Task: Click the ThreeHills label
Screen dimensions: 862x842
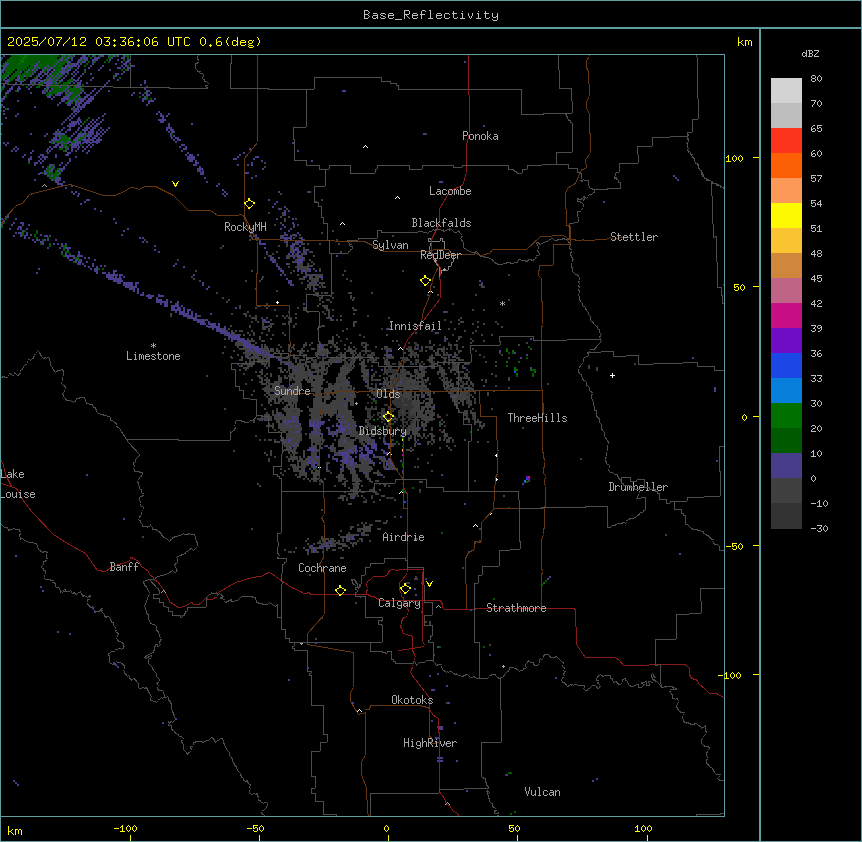Action: [537, 418]
